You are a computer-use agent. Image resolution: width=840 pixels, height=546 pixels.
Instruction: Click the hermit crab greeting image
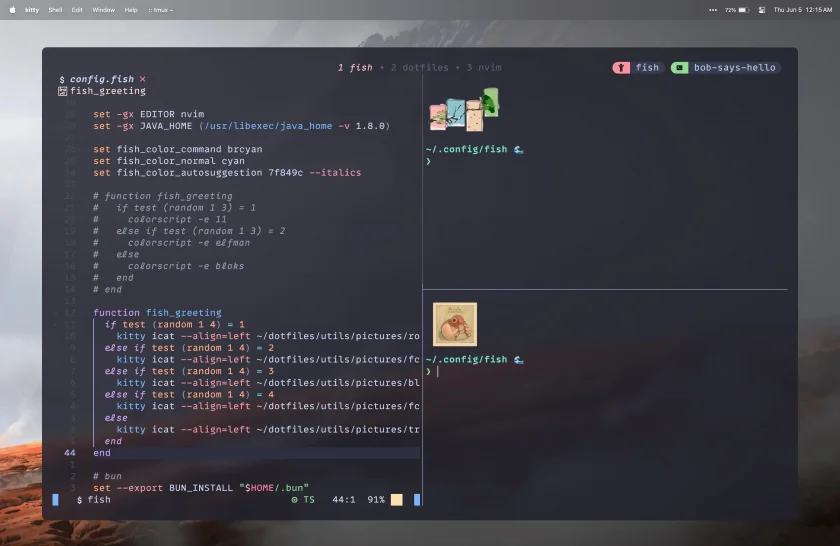[455, 324]
